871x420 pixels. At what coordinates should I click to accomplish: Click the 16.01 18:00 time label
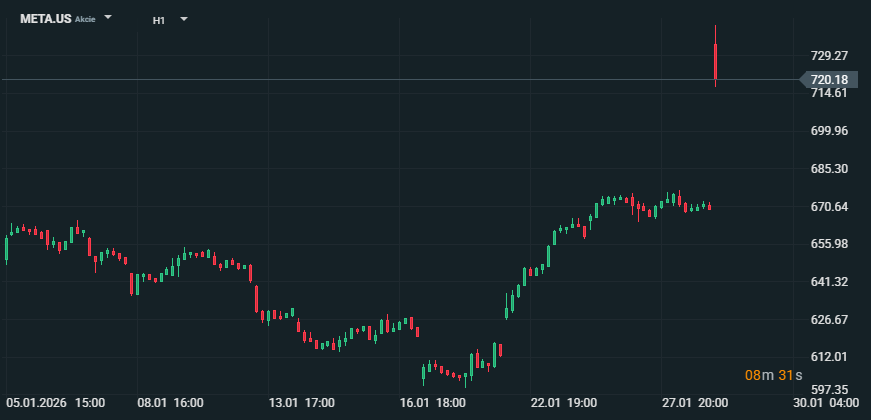point(433,403)
